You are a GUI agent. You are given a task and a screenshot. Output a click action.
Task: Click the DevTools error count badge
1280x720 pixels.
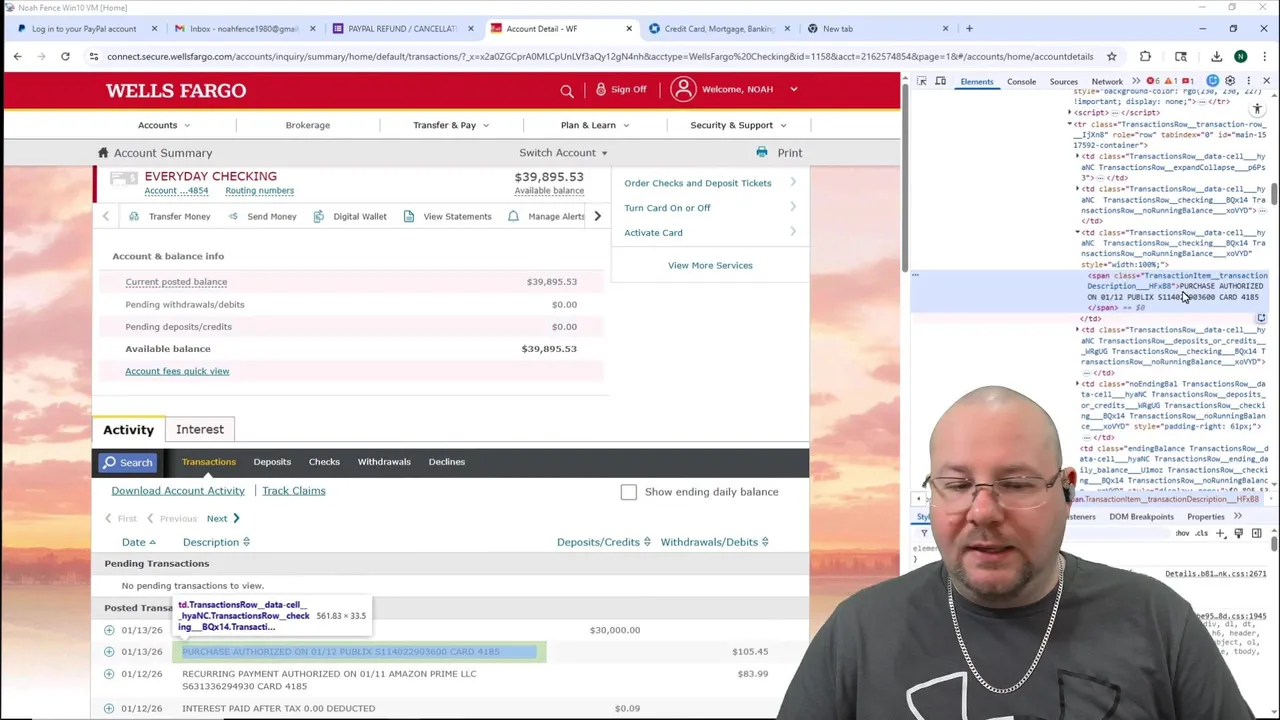1152,81
